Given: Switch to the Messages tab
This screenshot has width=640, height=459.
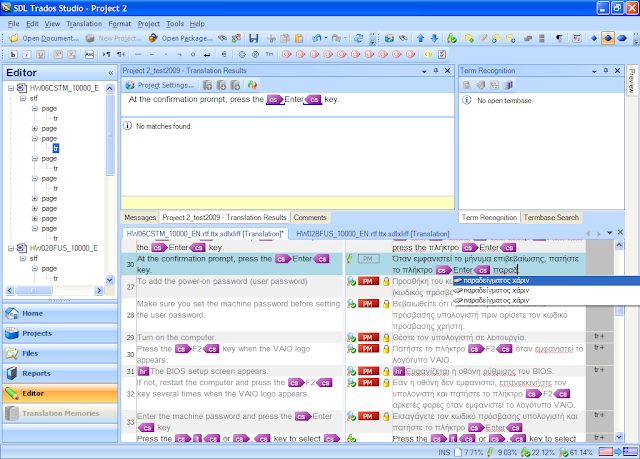Looking at the screenshot, I should click(x=140, y=217).
